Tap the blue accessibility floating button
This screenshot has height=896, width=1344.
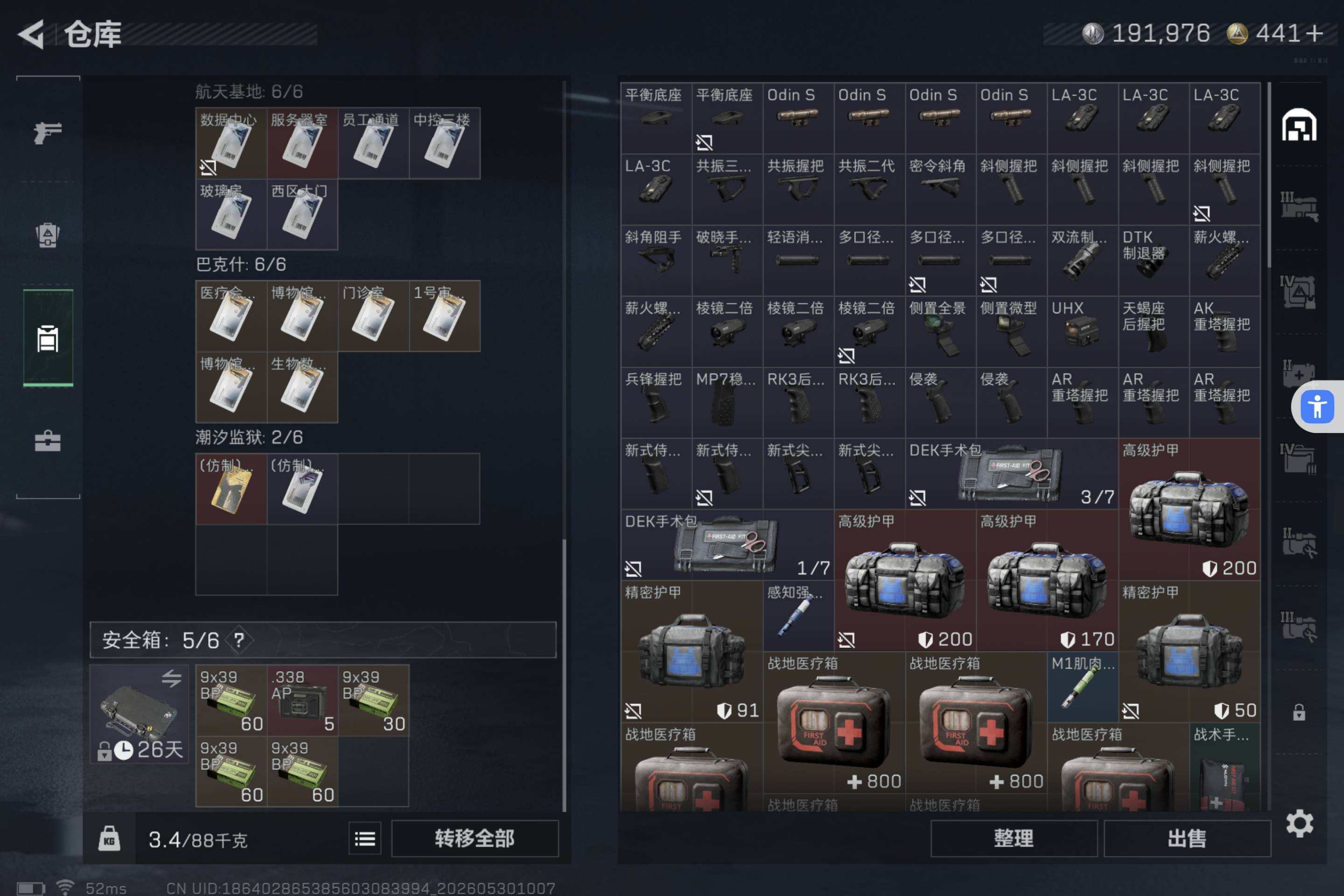point(1317,407)
